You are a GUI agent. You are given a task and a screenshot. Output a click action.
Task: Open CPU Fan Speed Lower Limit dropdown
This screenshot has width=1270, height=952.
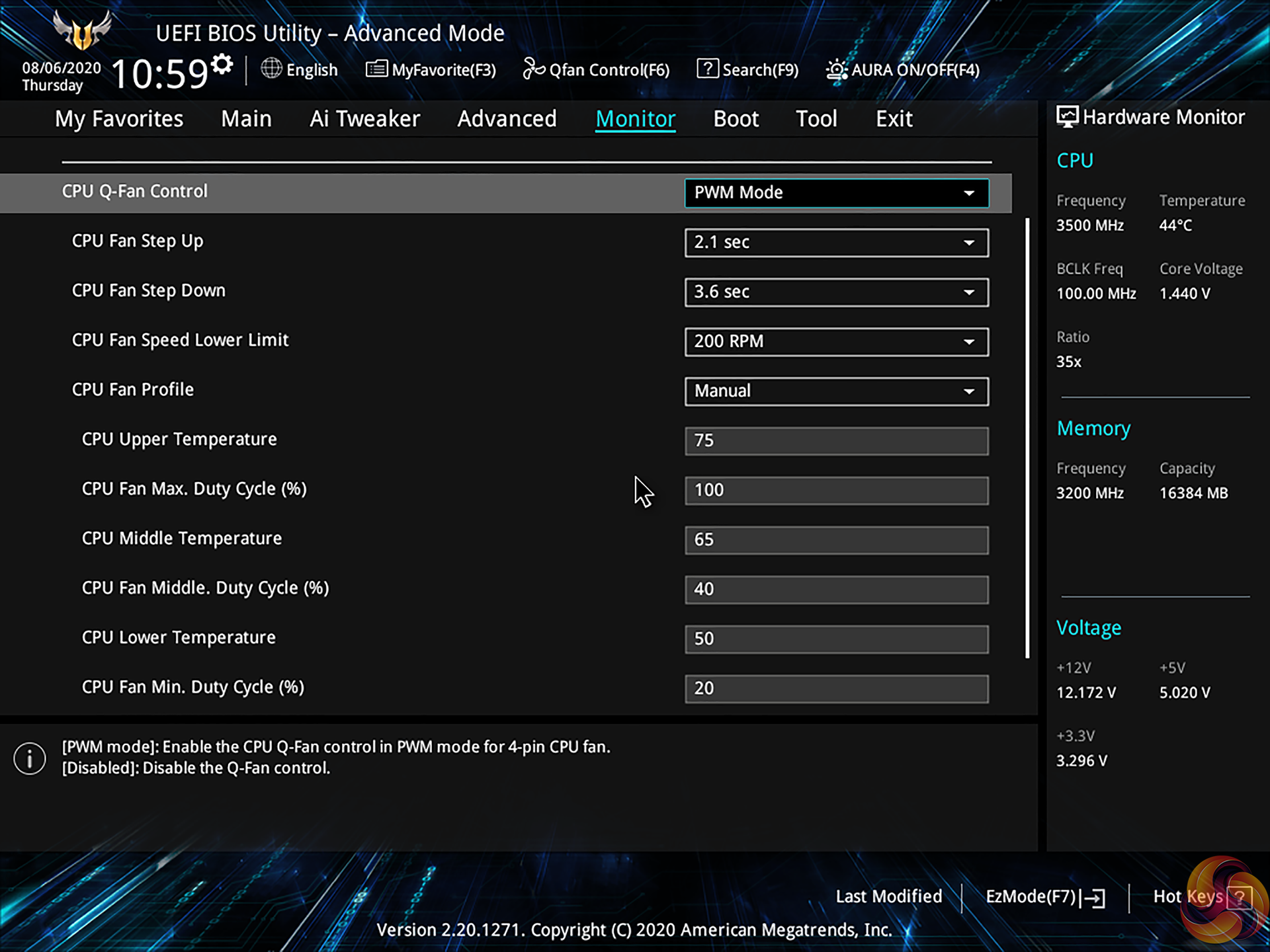click(836, 342)
